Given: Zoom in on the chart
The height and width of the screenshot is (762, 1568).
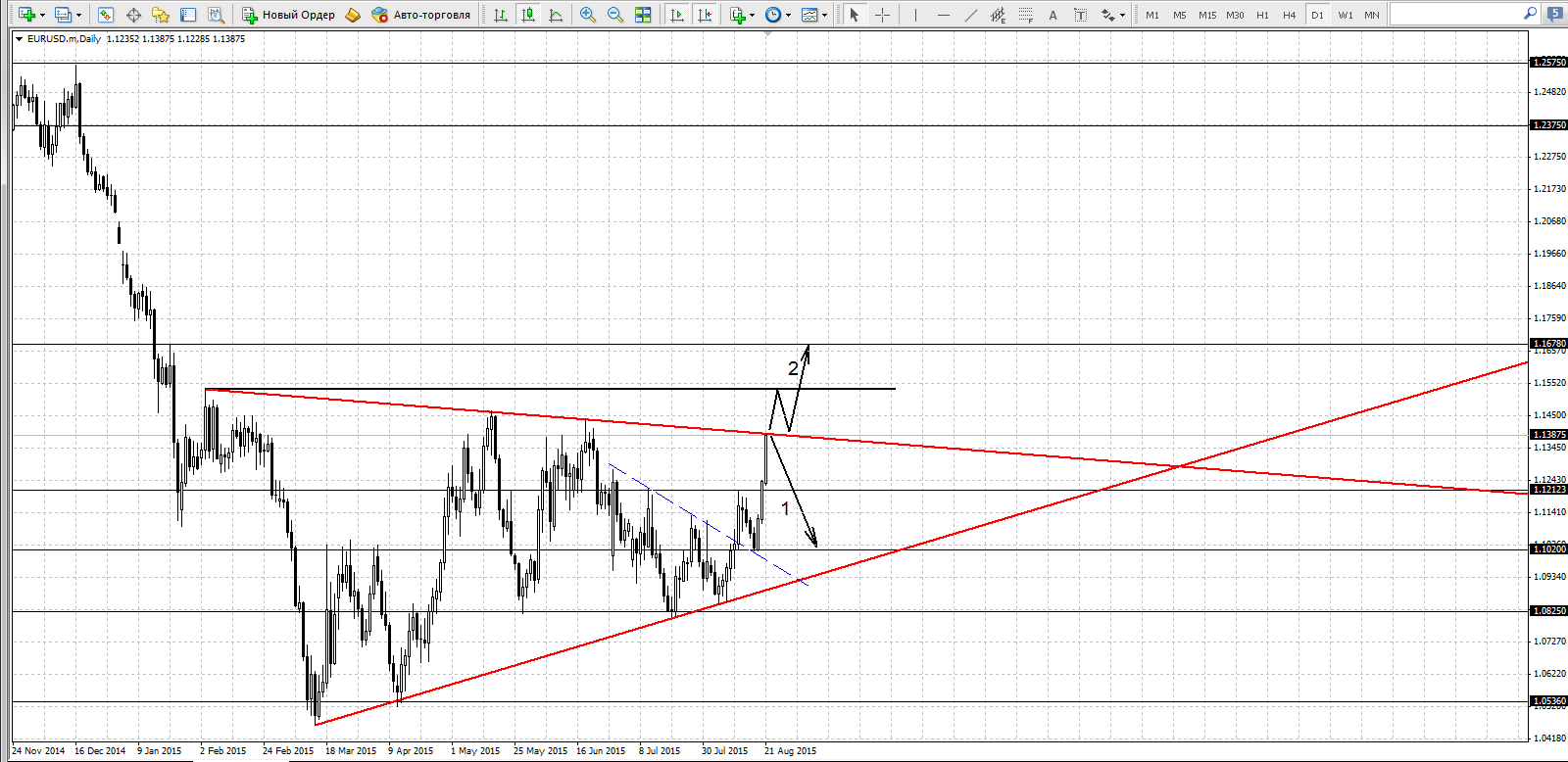Looking at the screenshot, I should click(x=588, y=15).
